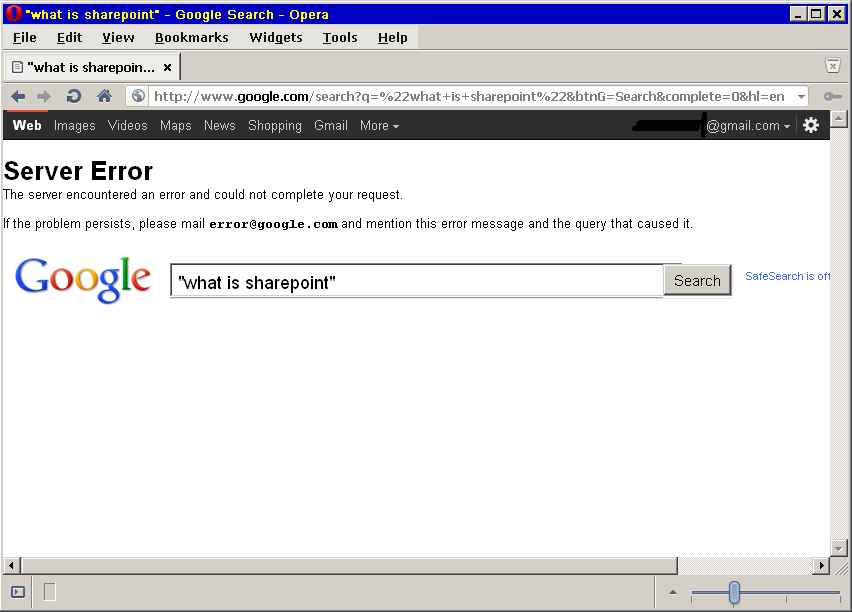This screenshot has height=612, width=852.
Task: Close the "what is sharepoin..." tab
Action: point(167,67)
